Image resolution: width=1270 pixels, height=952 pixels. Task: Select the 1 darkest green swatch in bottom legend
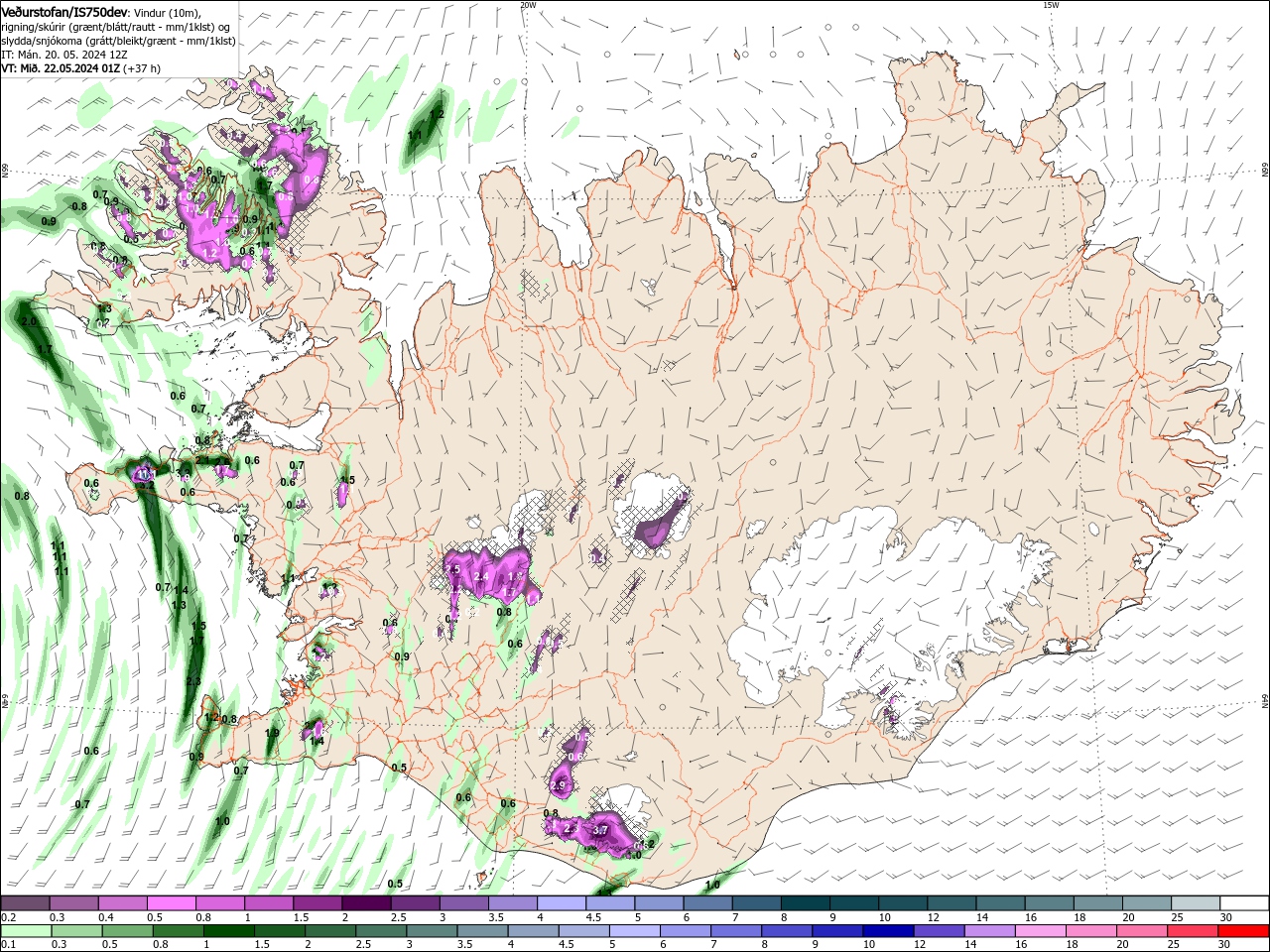click(x=229, y=931)
